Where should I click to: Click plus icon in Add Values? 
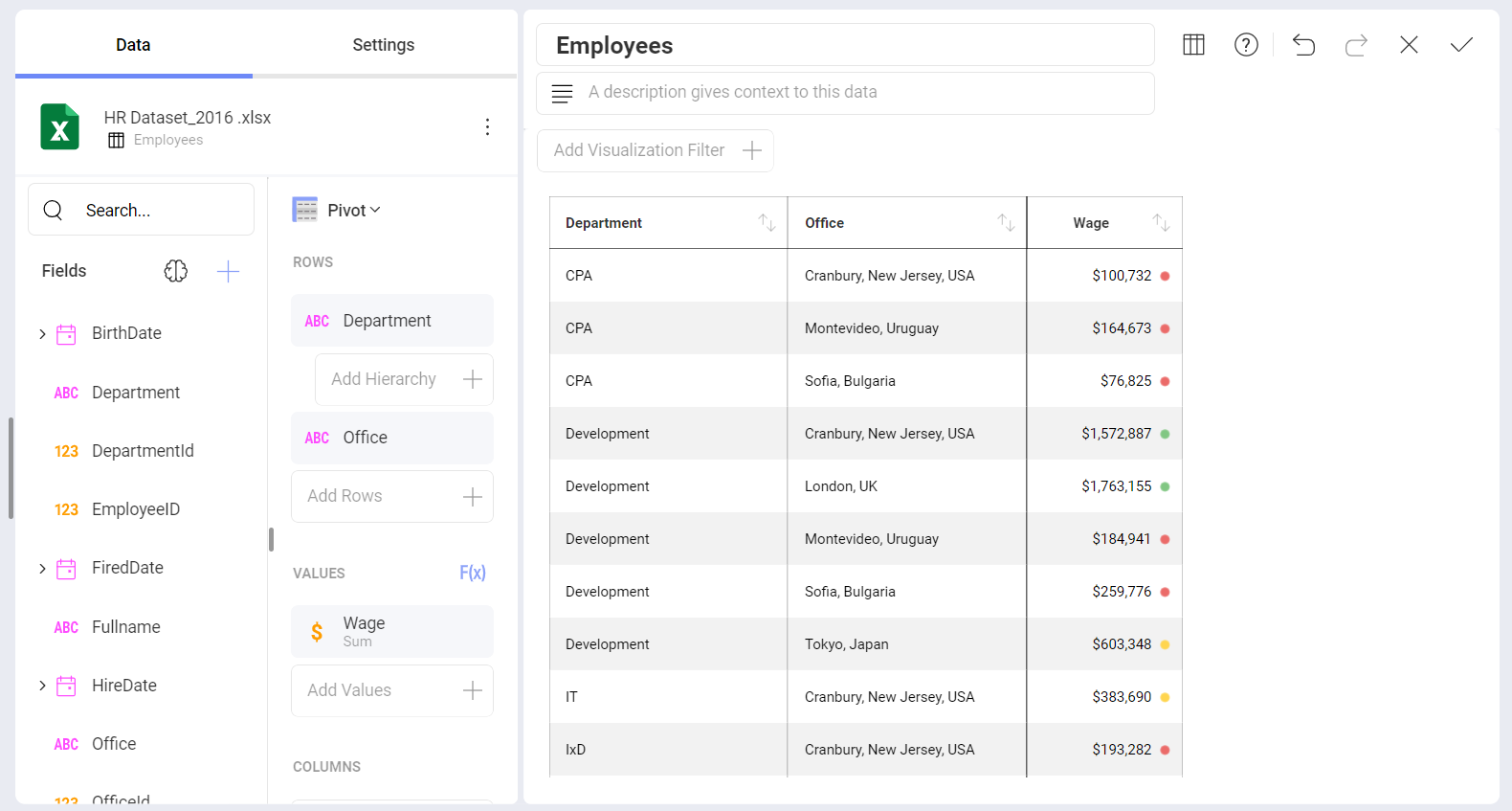(473, 690)
